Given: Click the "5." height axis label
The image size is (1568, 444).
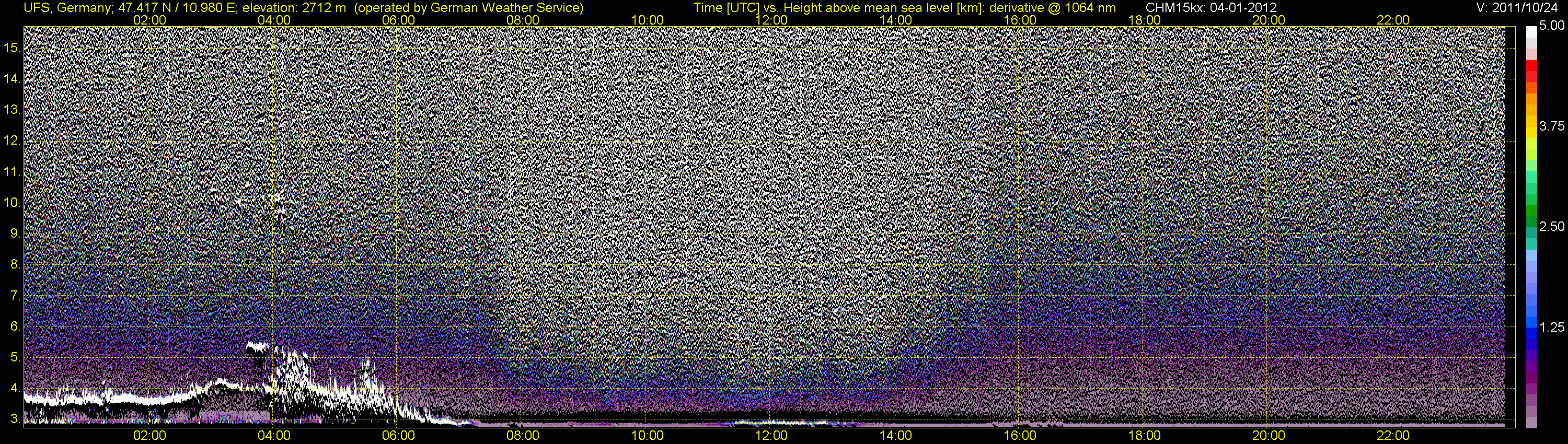Looking at the screenshot, I should point(15,357).
